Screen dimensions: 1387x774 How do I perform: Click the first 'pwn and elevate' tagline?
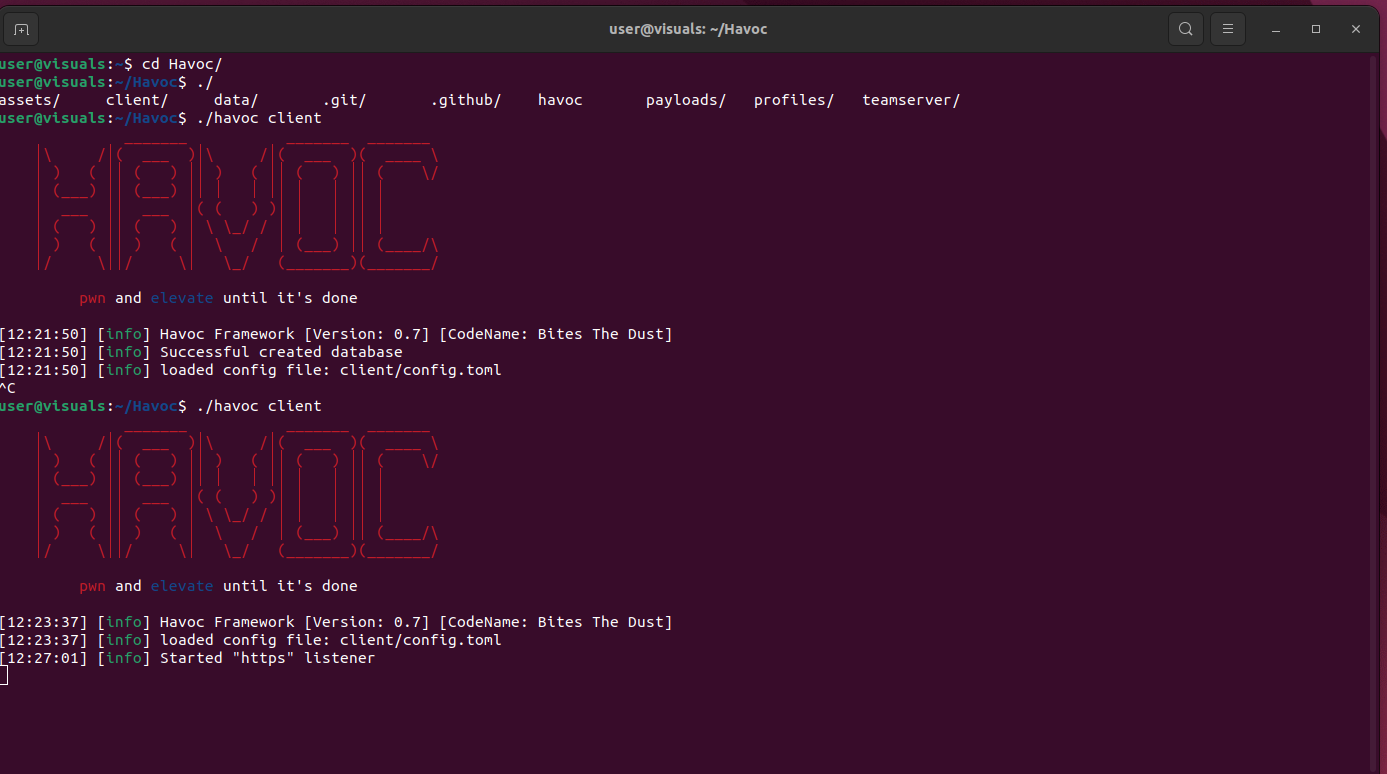pos(218,298)
